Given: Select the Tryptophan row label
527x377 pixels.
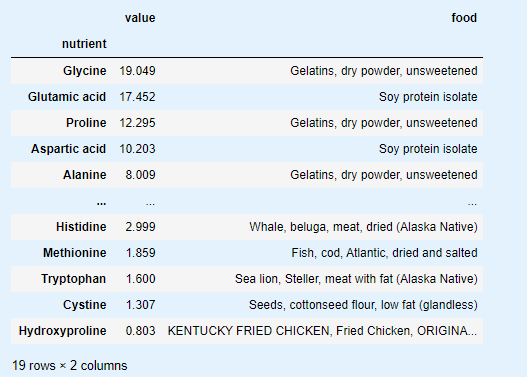Looking at the screenshot, I should pyautogui.click(x=74, y=279).
